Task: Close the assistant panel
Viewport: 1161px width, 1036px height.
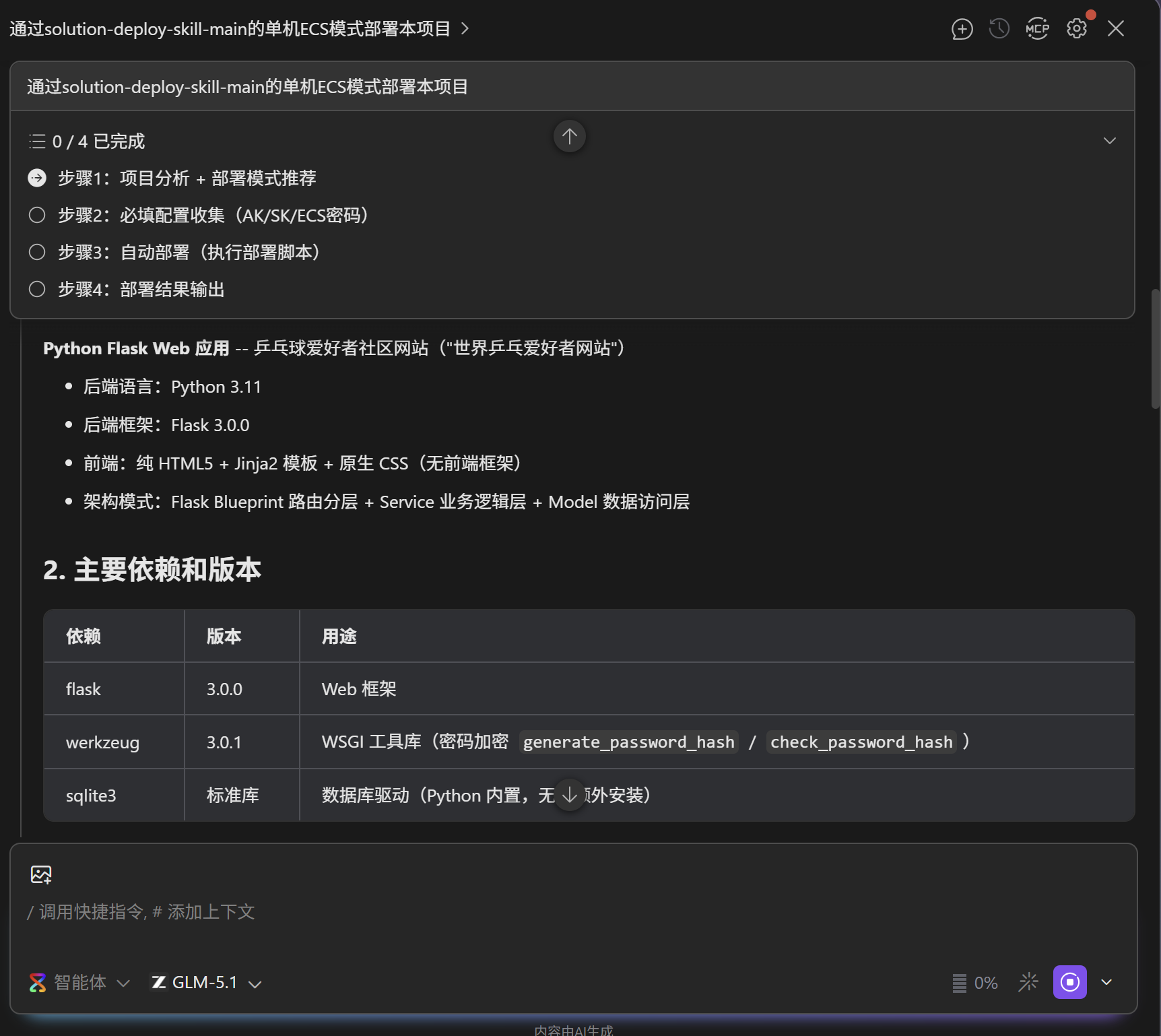Action: click(x=1116, y=29)
